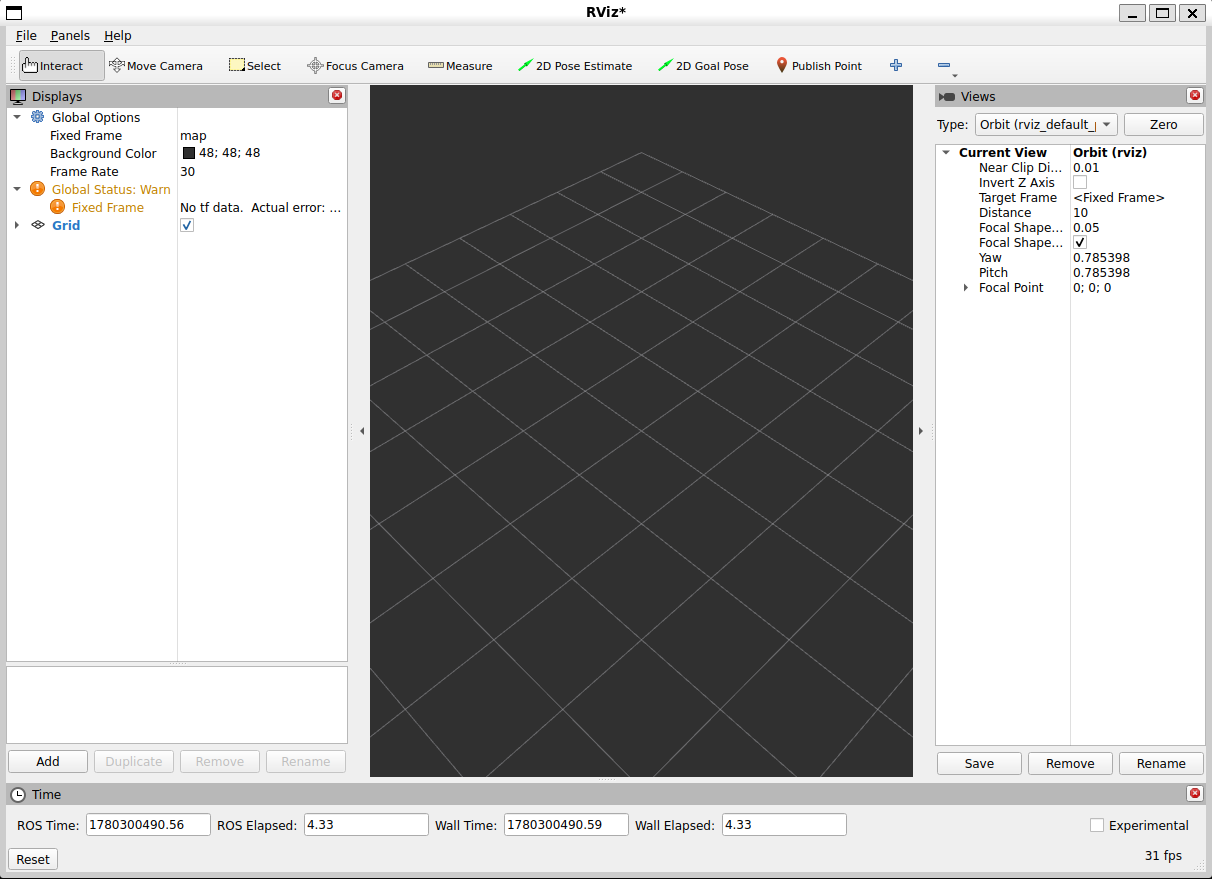Viewport: 1212px width, 879px height.
Task: Click the Time panel clock icon
Action: 18,794
